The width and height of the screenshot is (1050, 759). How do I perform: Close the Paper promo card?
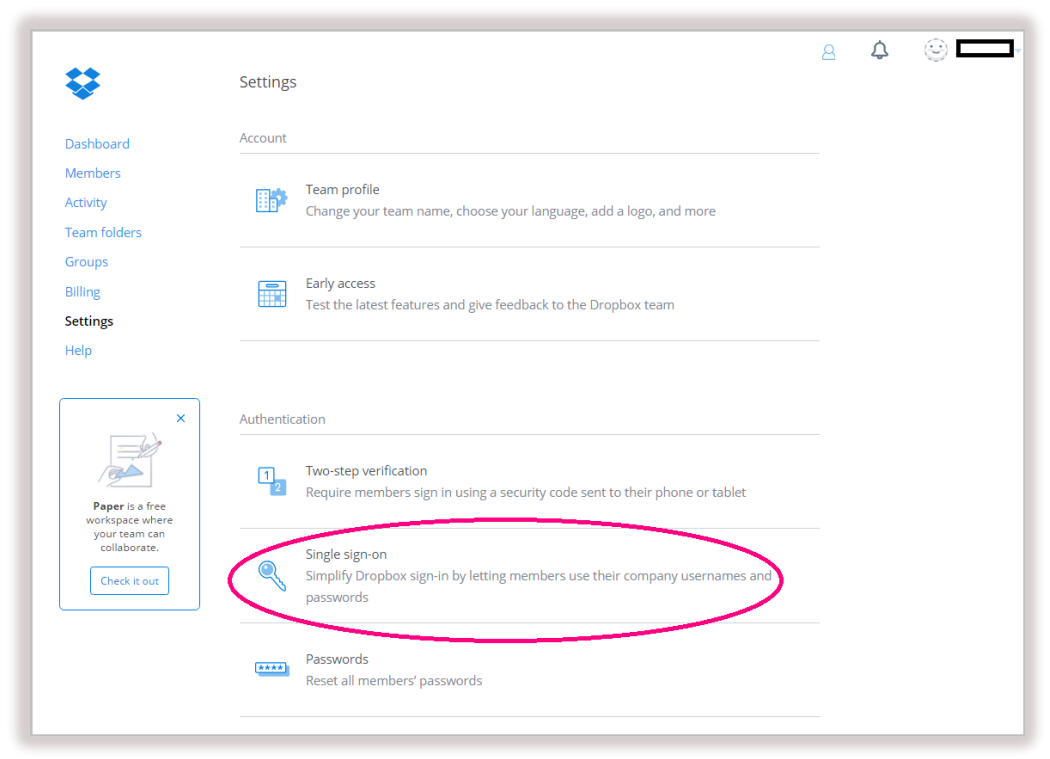coord(181,418)
